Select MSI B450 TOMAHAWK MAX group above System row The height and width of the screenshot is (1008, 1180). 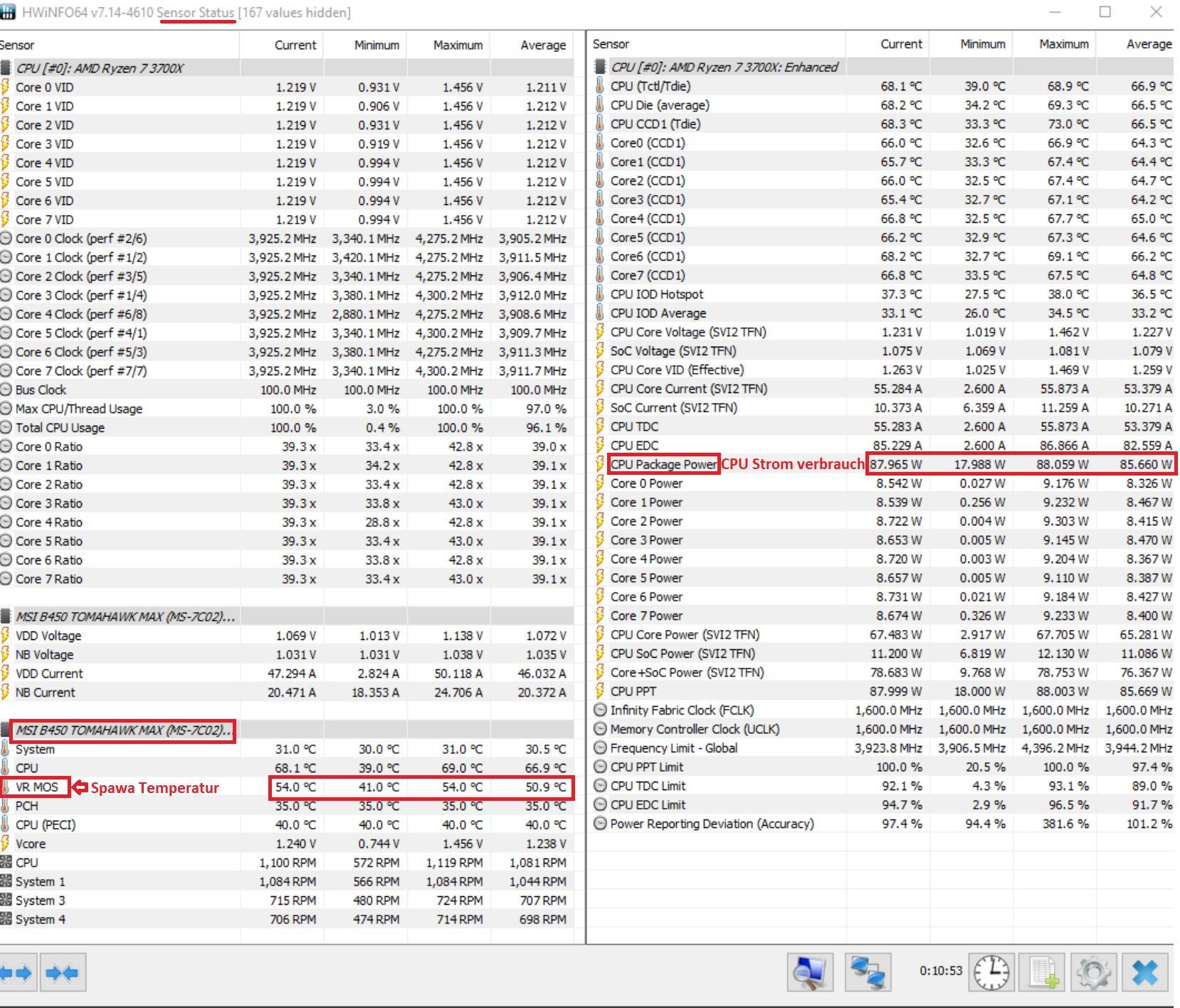tap(287, 730)
